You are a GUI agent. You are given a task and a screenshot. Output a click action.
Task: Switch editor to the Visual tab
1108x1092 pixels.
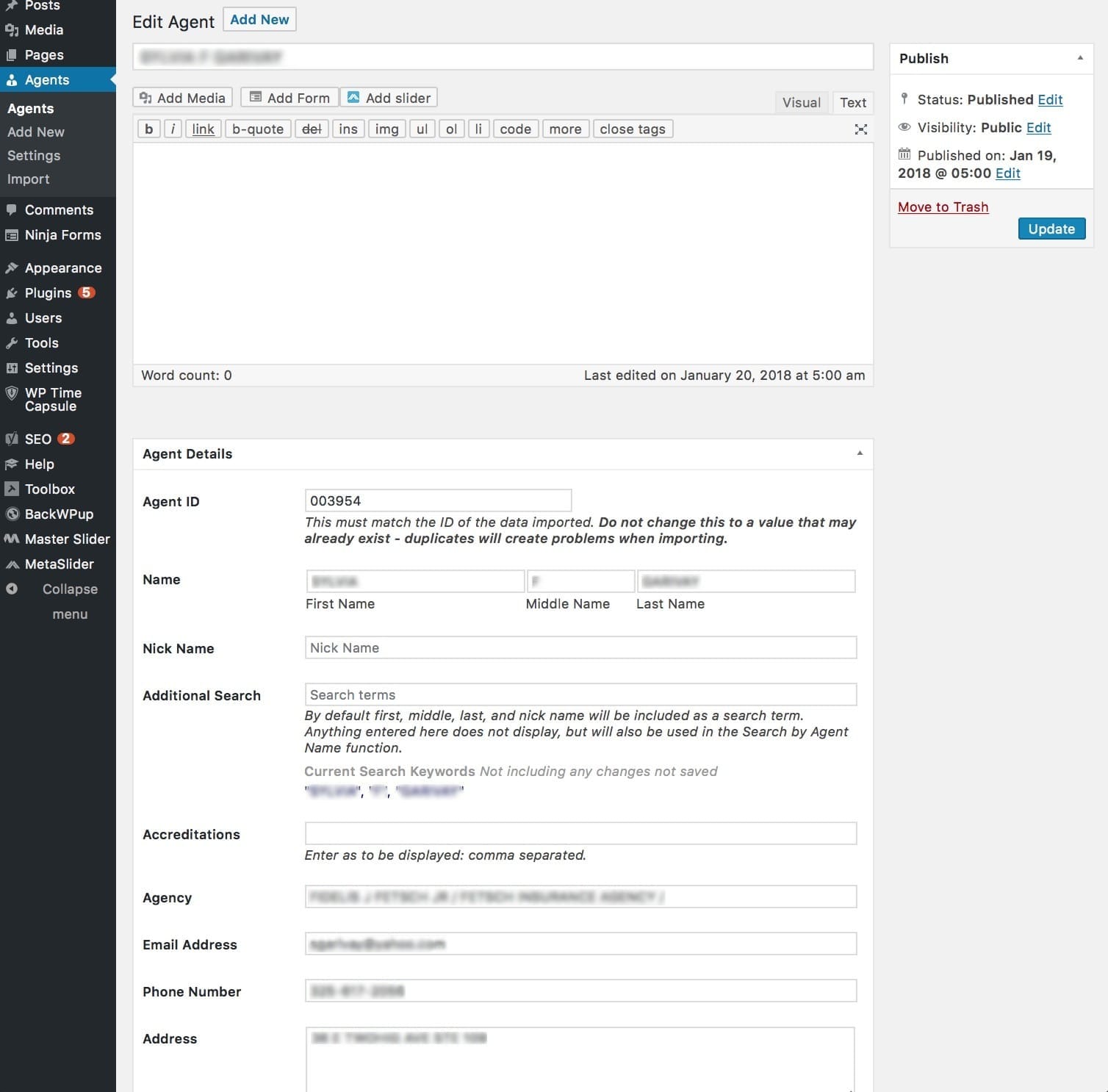tap(801, 103)
